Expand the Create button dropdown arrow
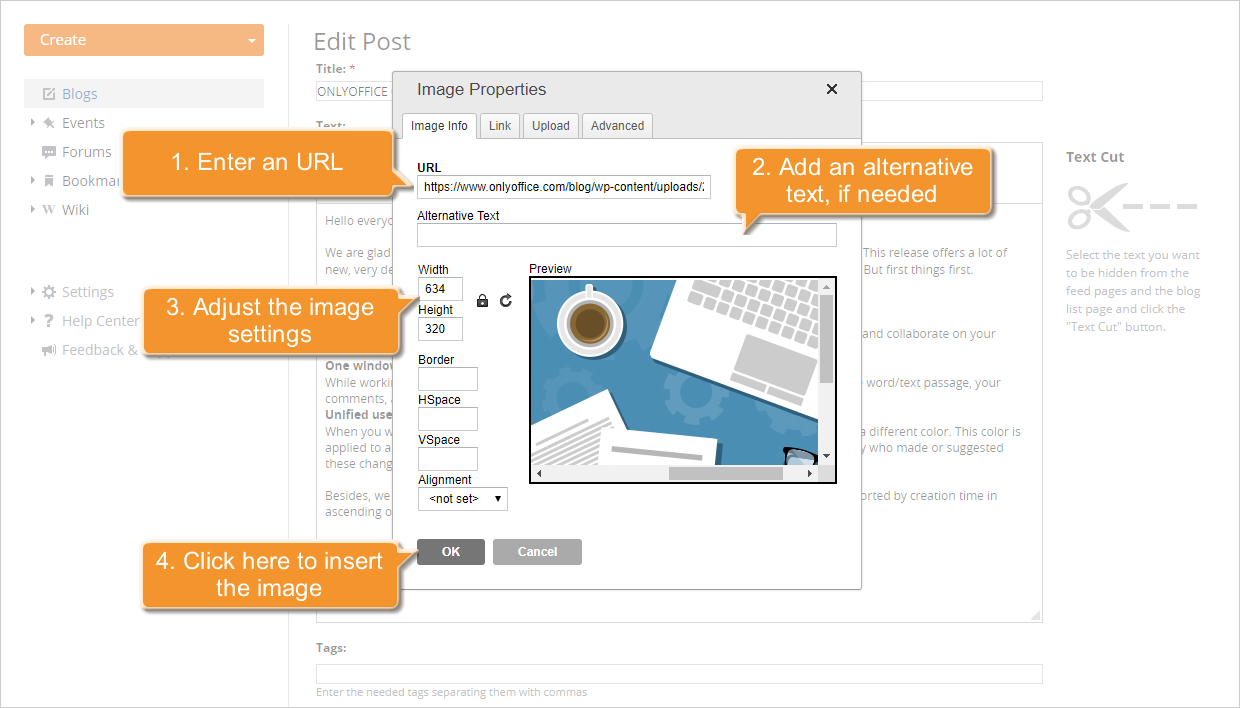The image size is (1240, 708). click(x=251, y=39)
